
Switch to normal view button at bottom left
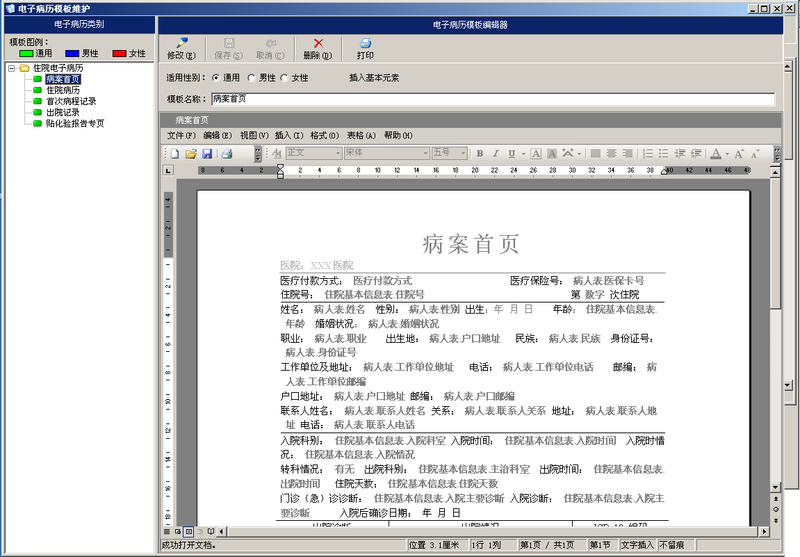[x=167, y=531]
